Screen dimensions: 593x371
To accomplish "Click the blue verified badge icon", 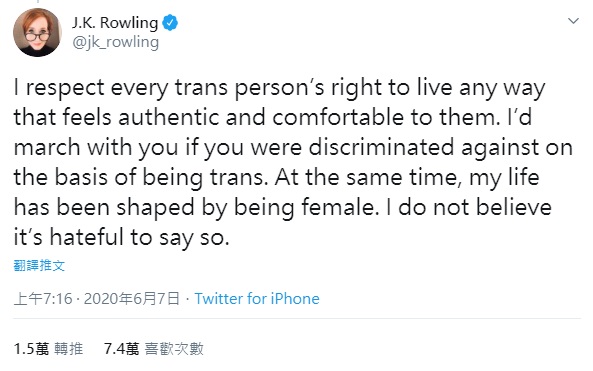I will tap(170, 23).
